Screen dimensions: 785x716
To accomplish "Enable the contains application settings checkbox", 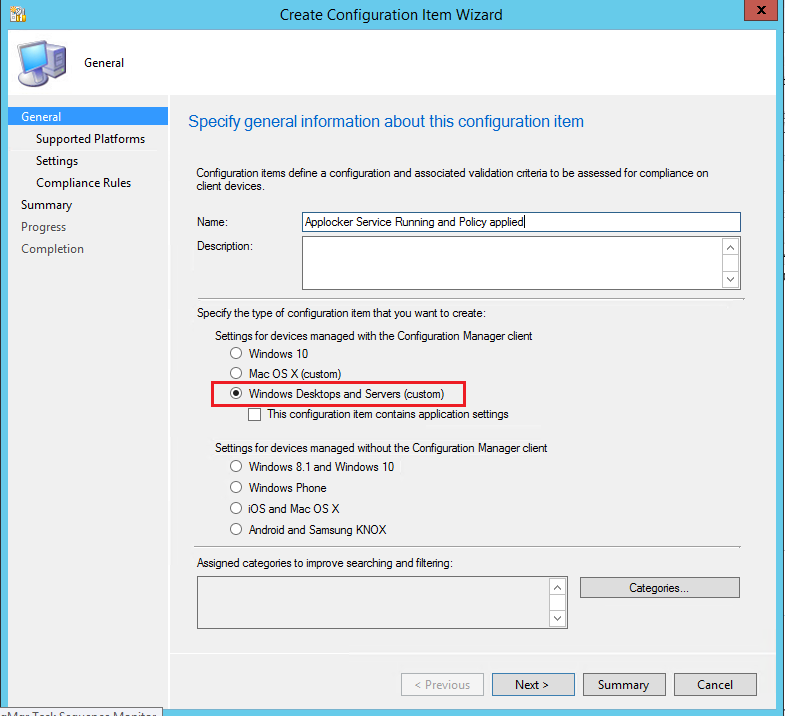I will (255, 414).
